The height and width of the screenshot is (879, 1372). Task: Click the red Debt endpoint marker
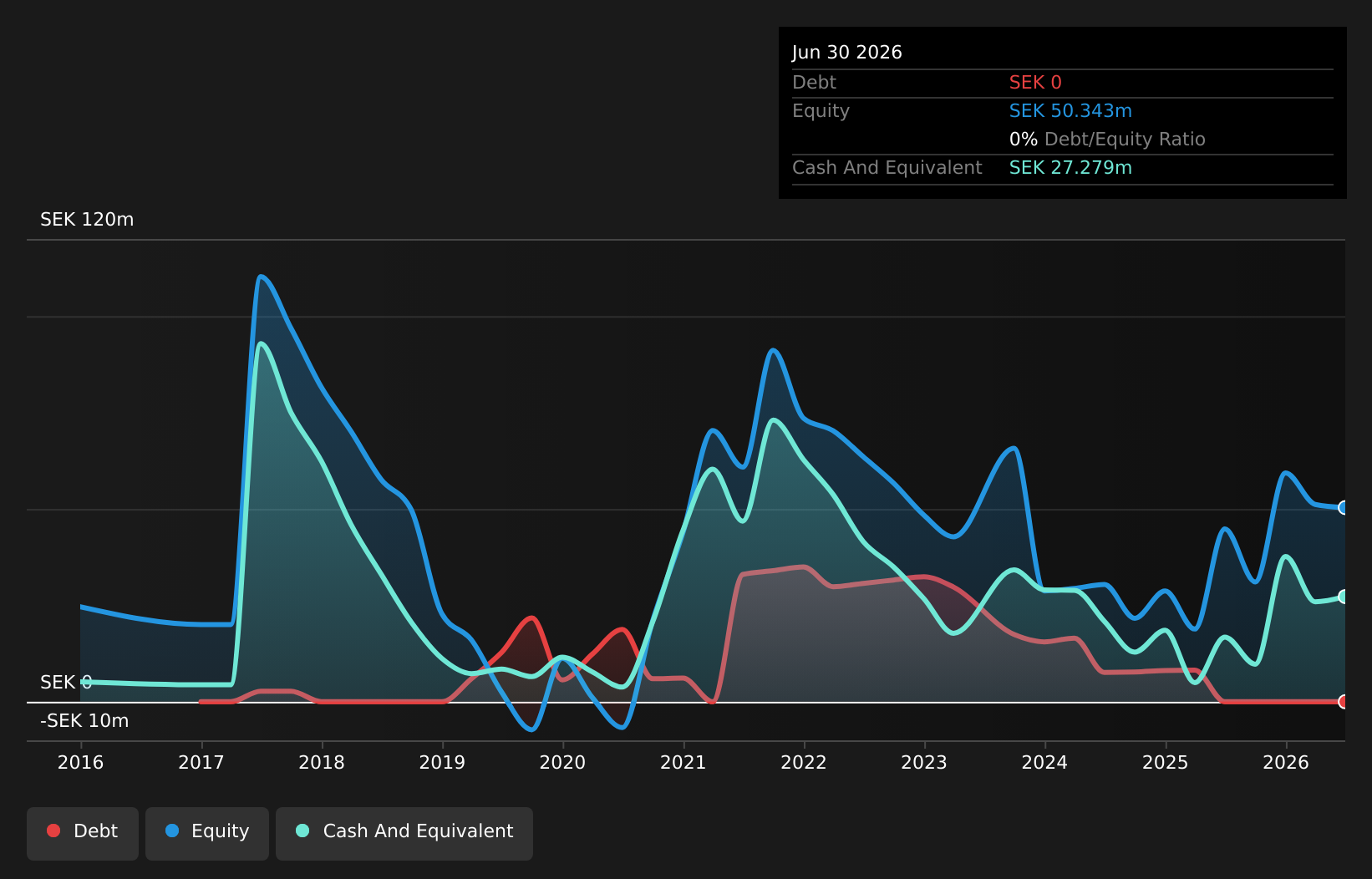(x=1344, y=701)
